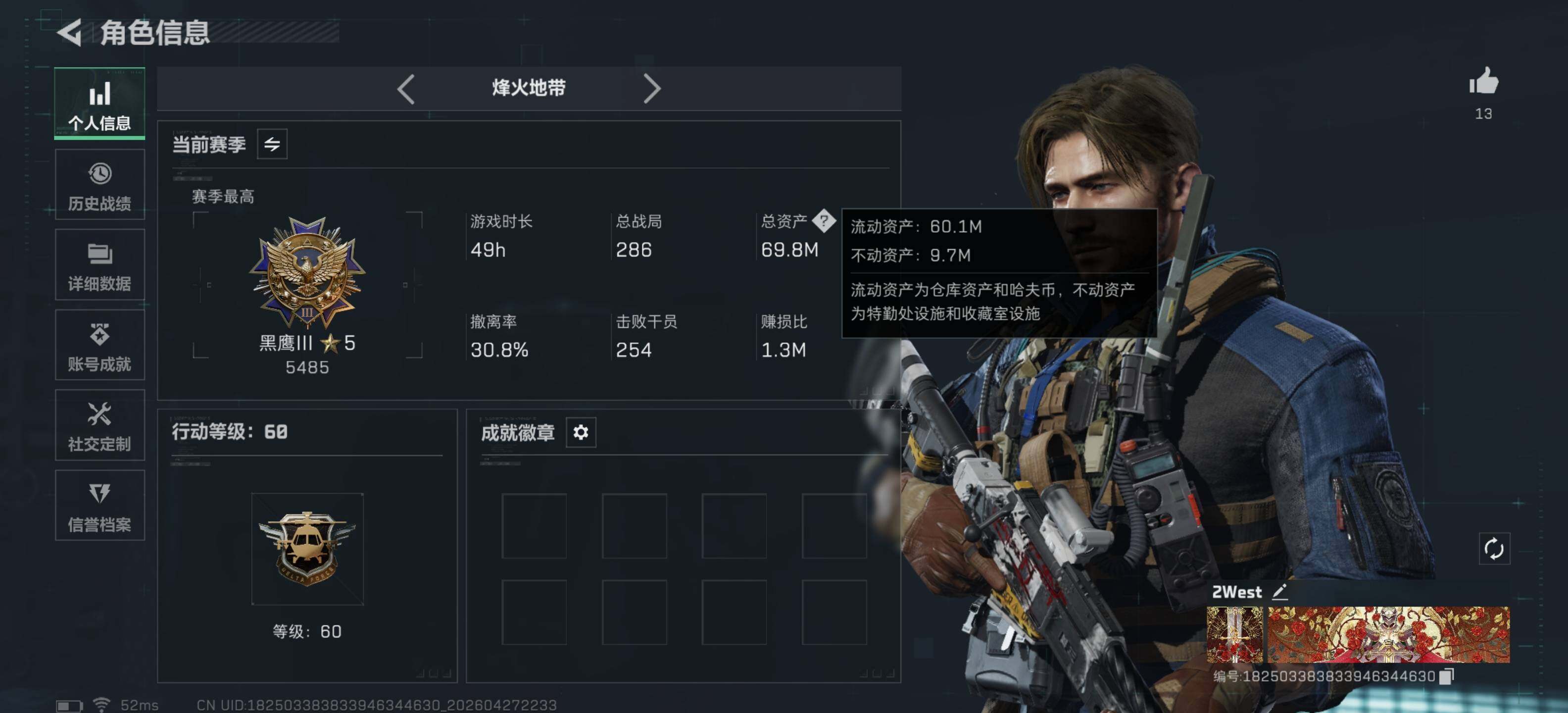Tap the thumbs-up like icon
Viewport: 1568px width, 713px height.
(1483, 80)
